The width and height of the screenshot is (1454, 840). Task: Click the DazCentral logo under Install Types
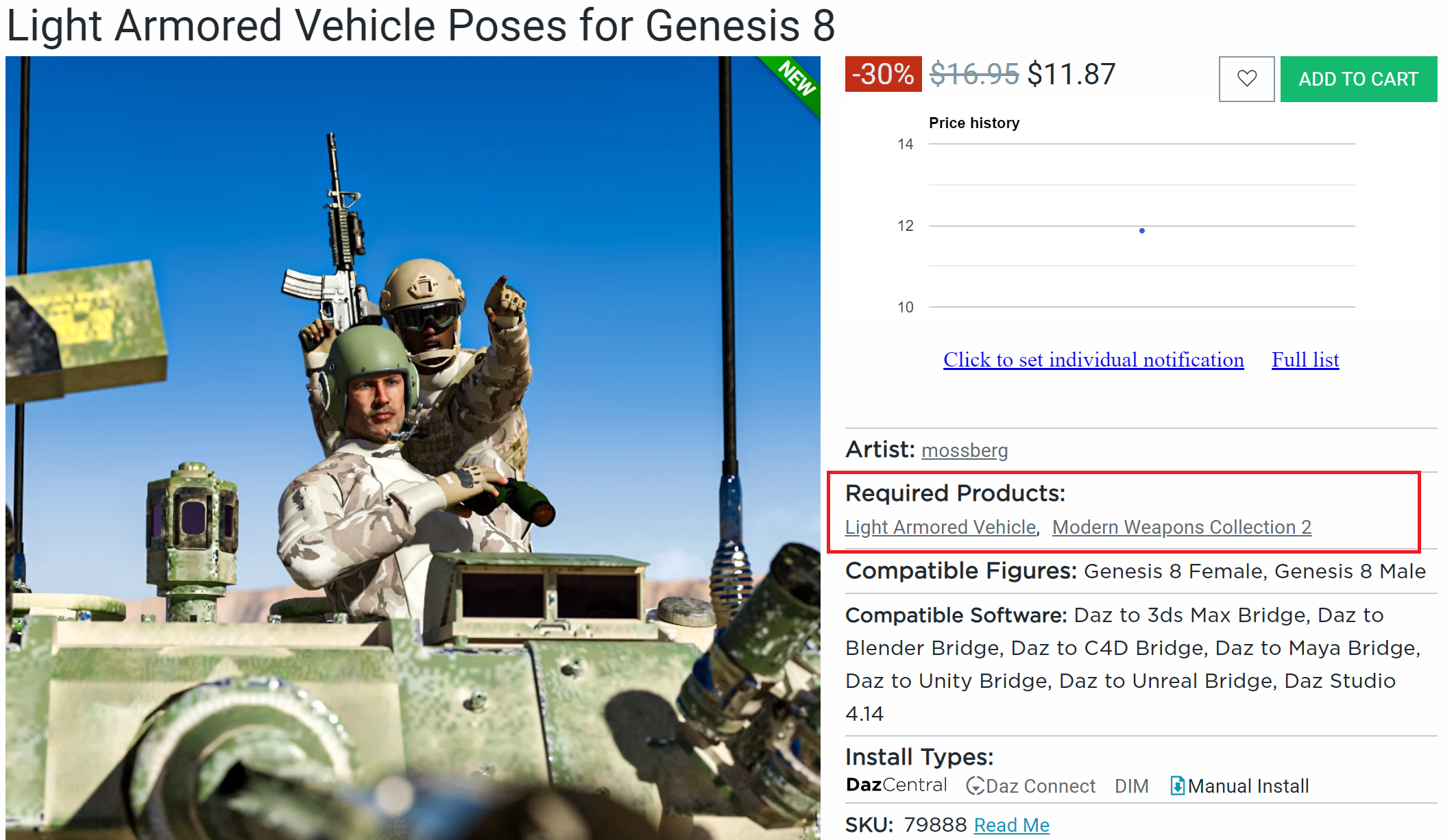896,785
